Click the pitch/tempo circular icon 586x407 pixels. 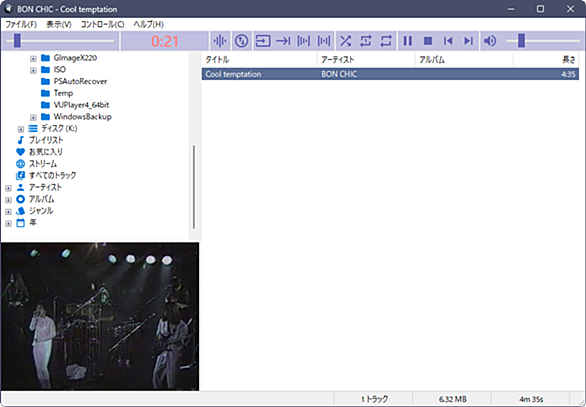click(242, 41)
